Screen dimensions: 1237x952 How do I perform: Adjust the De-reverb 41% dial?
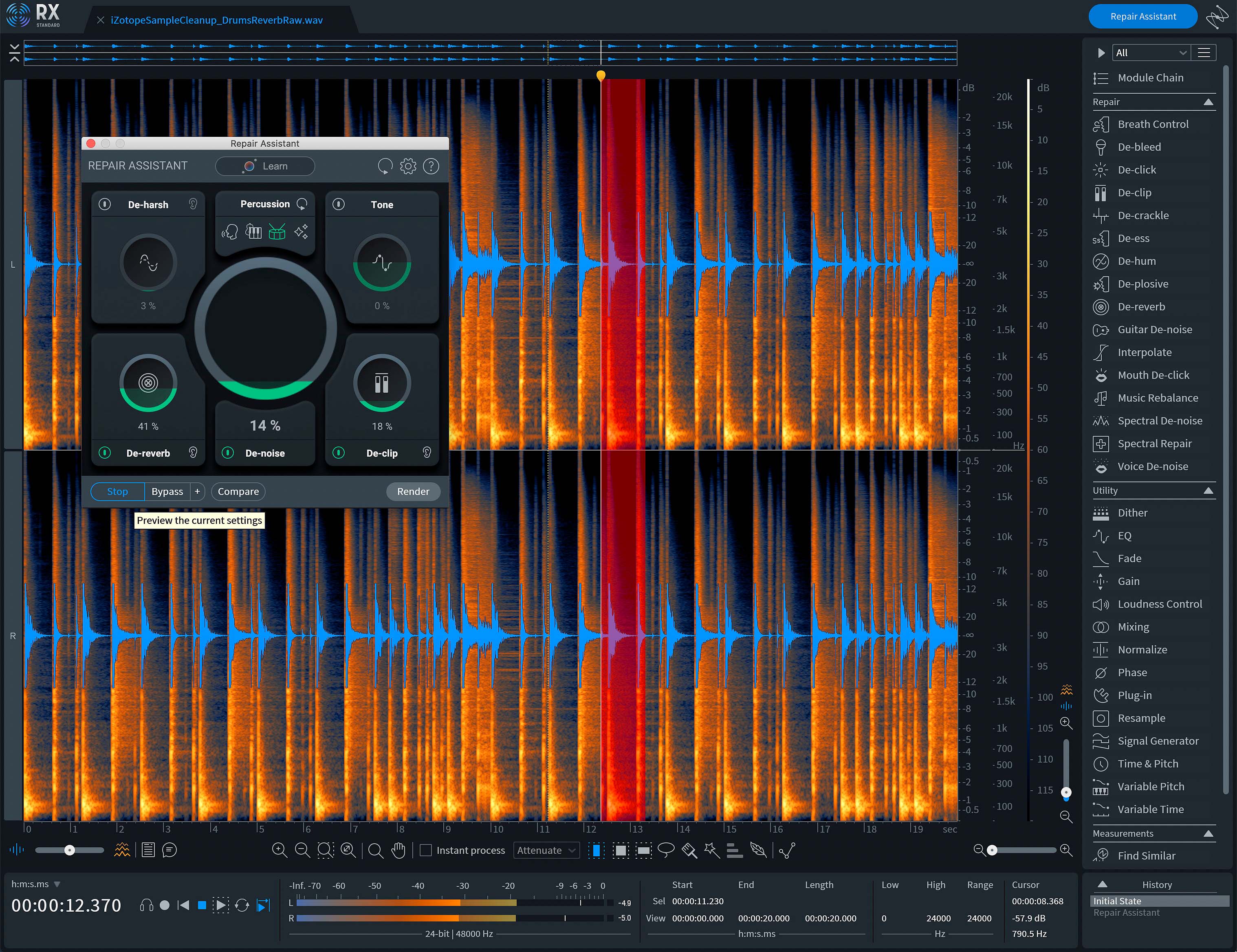pyautogui.click(x=148, y=383)
